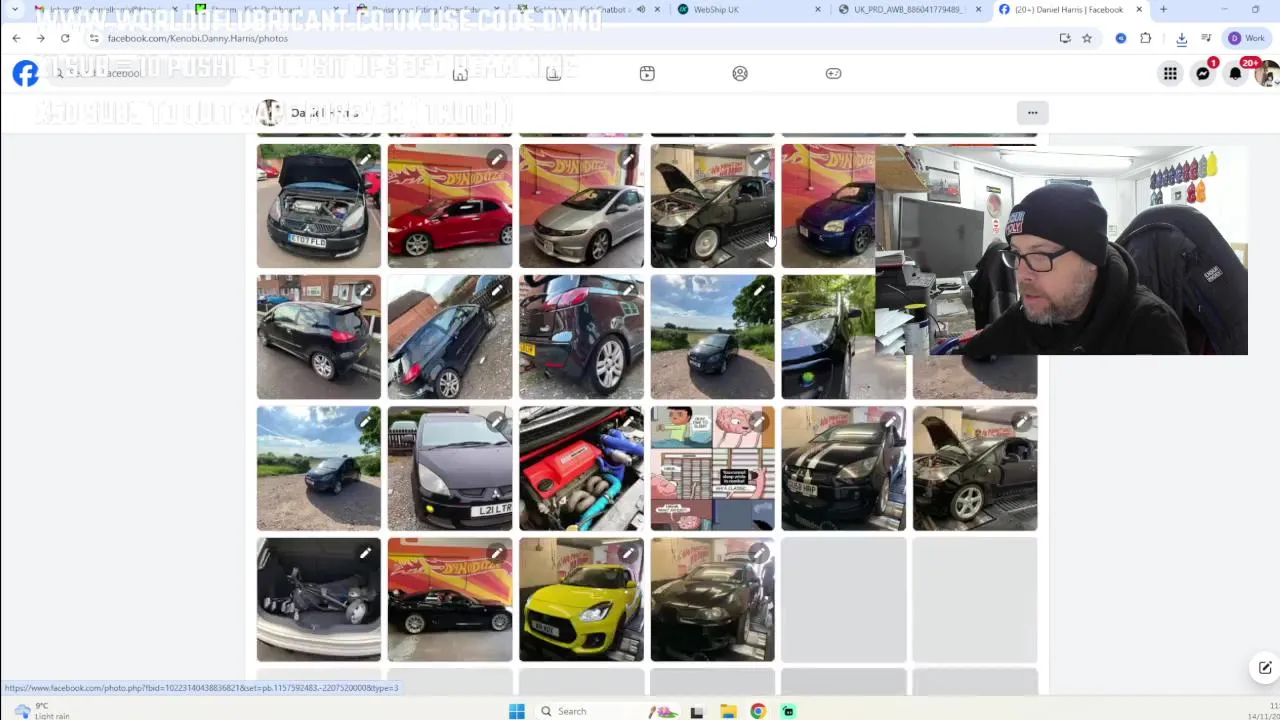Open the Facebook gaming controller icon
The width and height of the screenshot is (1280, 720).
click(833, 73)
